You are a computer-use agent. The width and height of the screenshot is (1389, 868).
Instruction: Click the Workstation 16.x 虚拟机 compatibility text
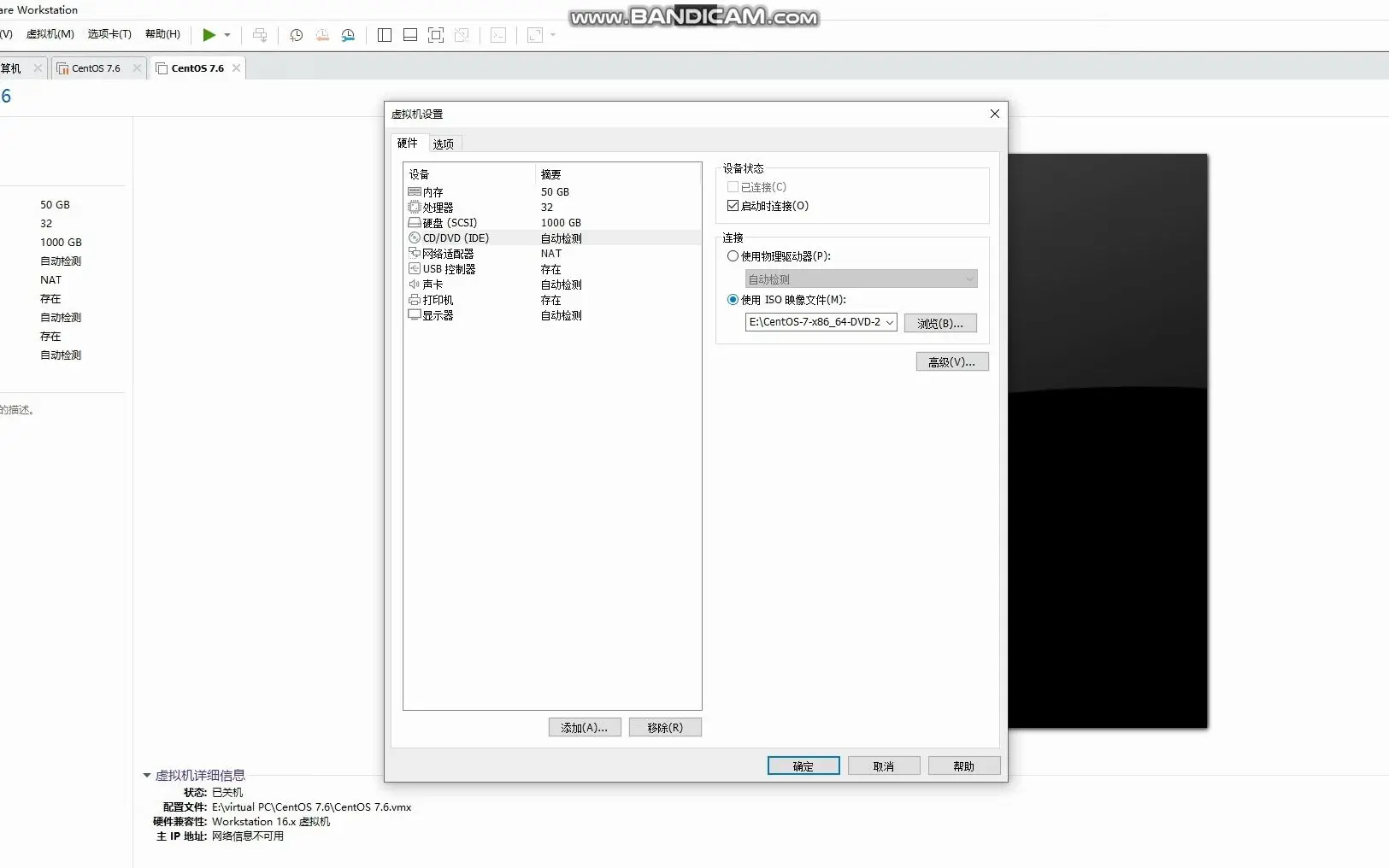(271, 822)
